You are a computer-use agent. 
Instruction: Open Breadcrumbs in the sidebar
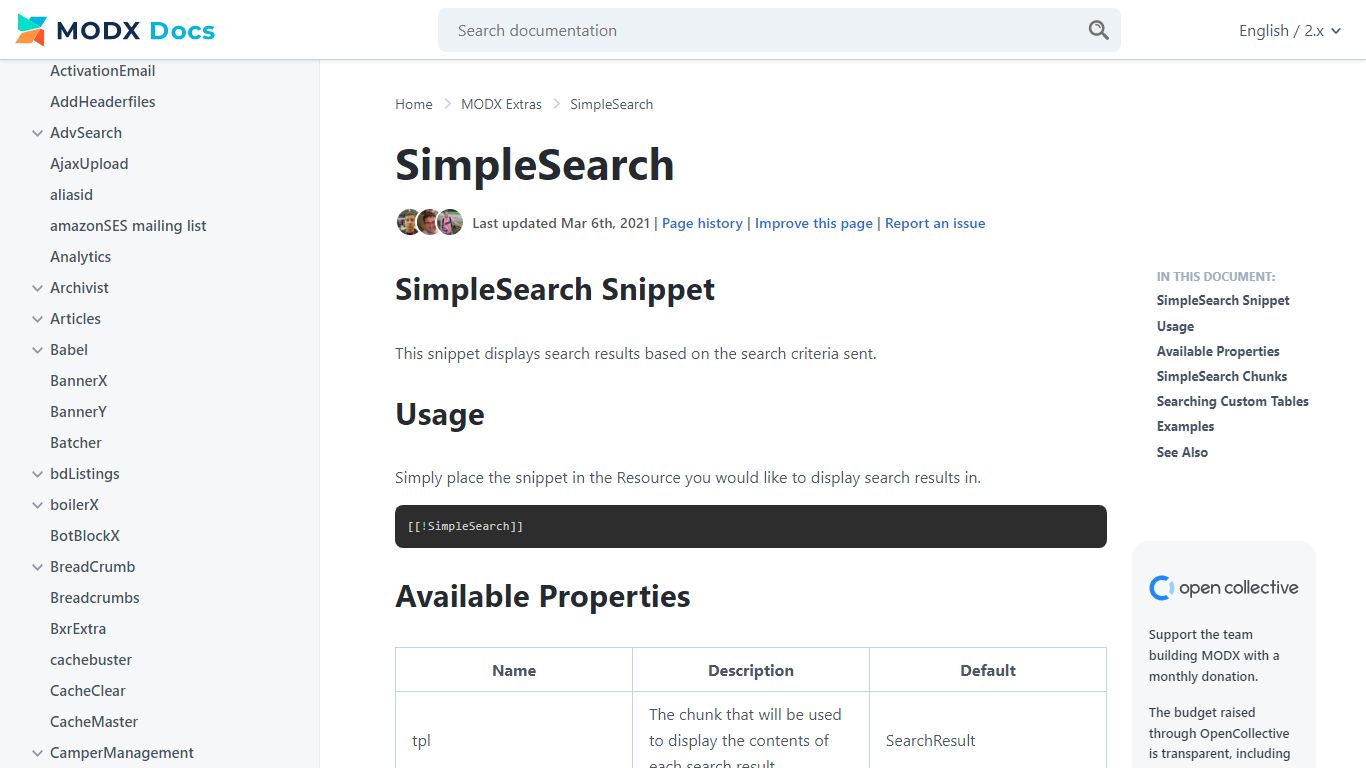tap(95, 598)
